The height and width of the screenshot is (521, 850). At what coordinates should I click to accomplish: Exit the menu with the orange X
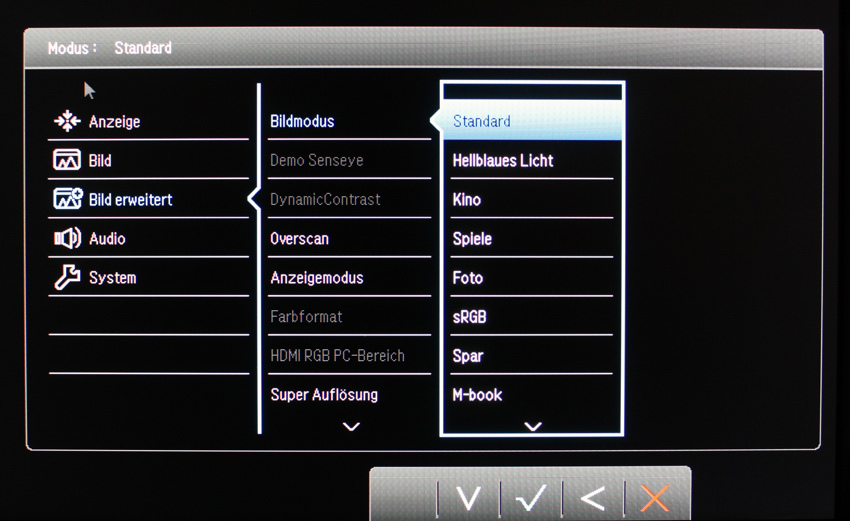[x=655, y=498]
